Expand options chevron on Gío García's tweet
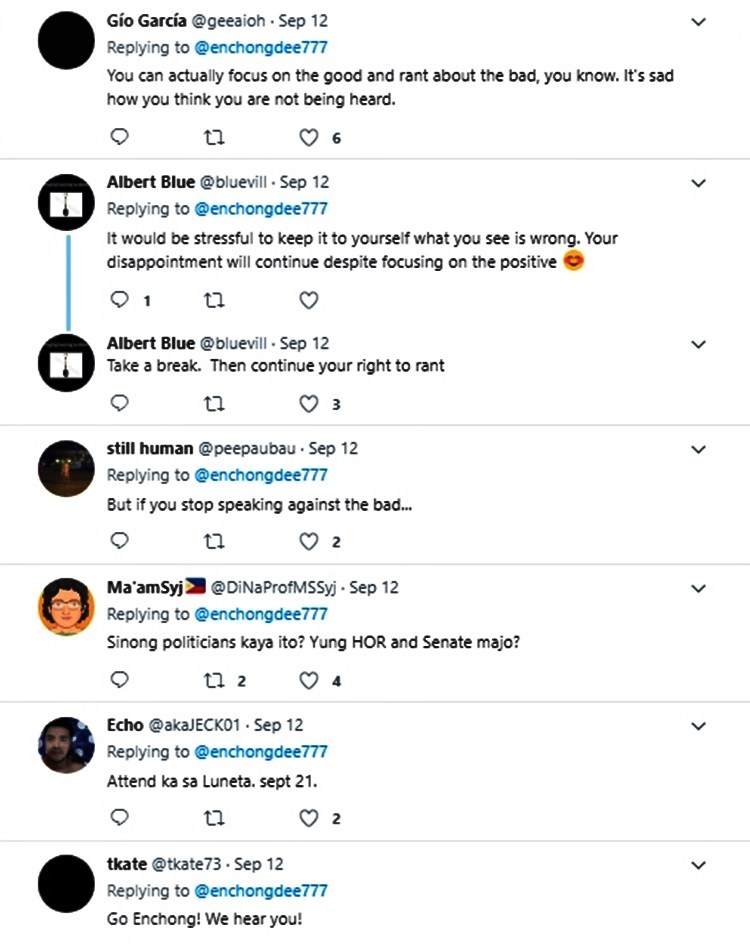750x944 pixels. [699, 21]
